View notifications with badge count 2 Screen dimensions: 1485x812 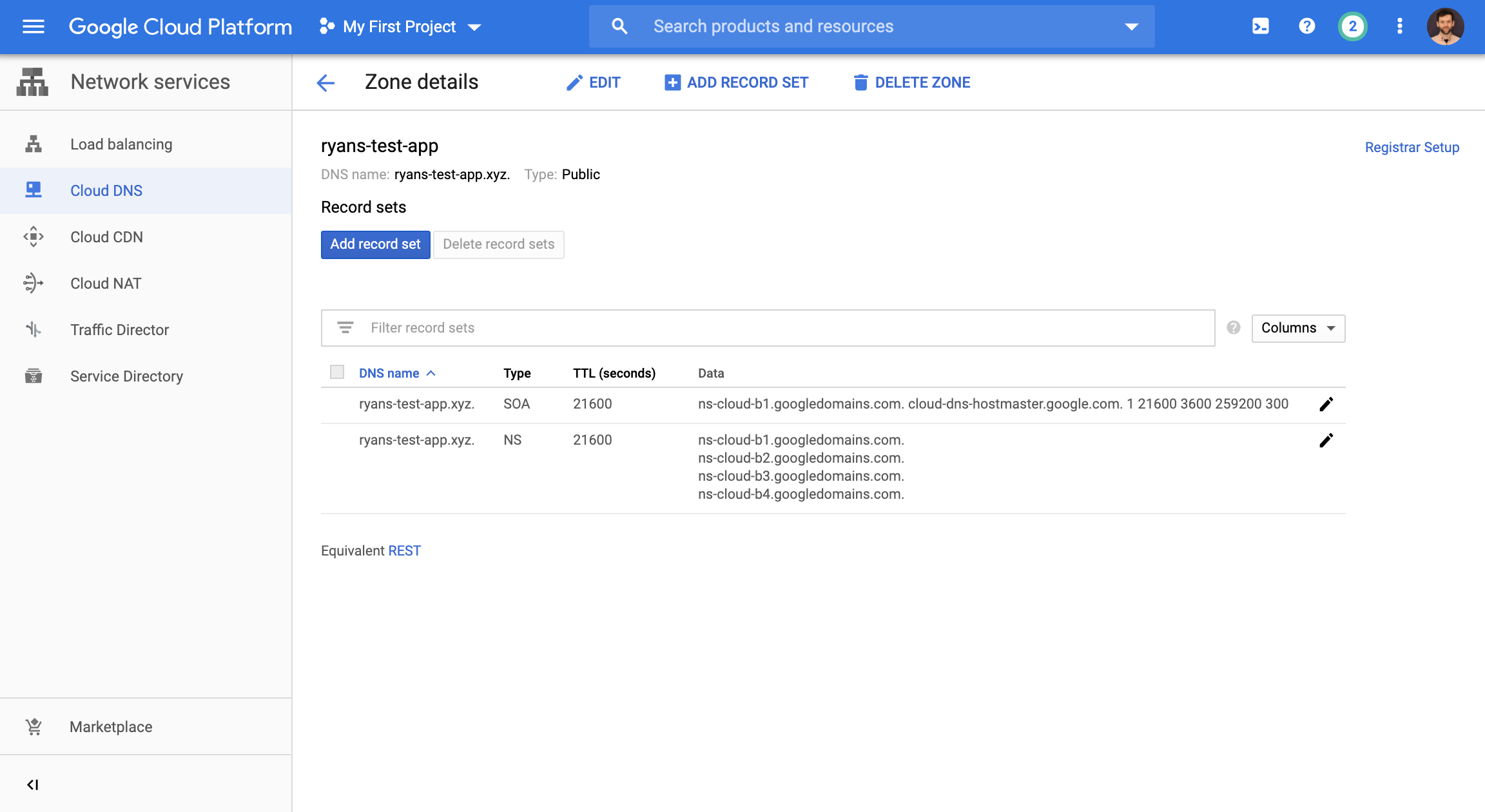(1352, 26)
